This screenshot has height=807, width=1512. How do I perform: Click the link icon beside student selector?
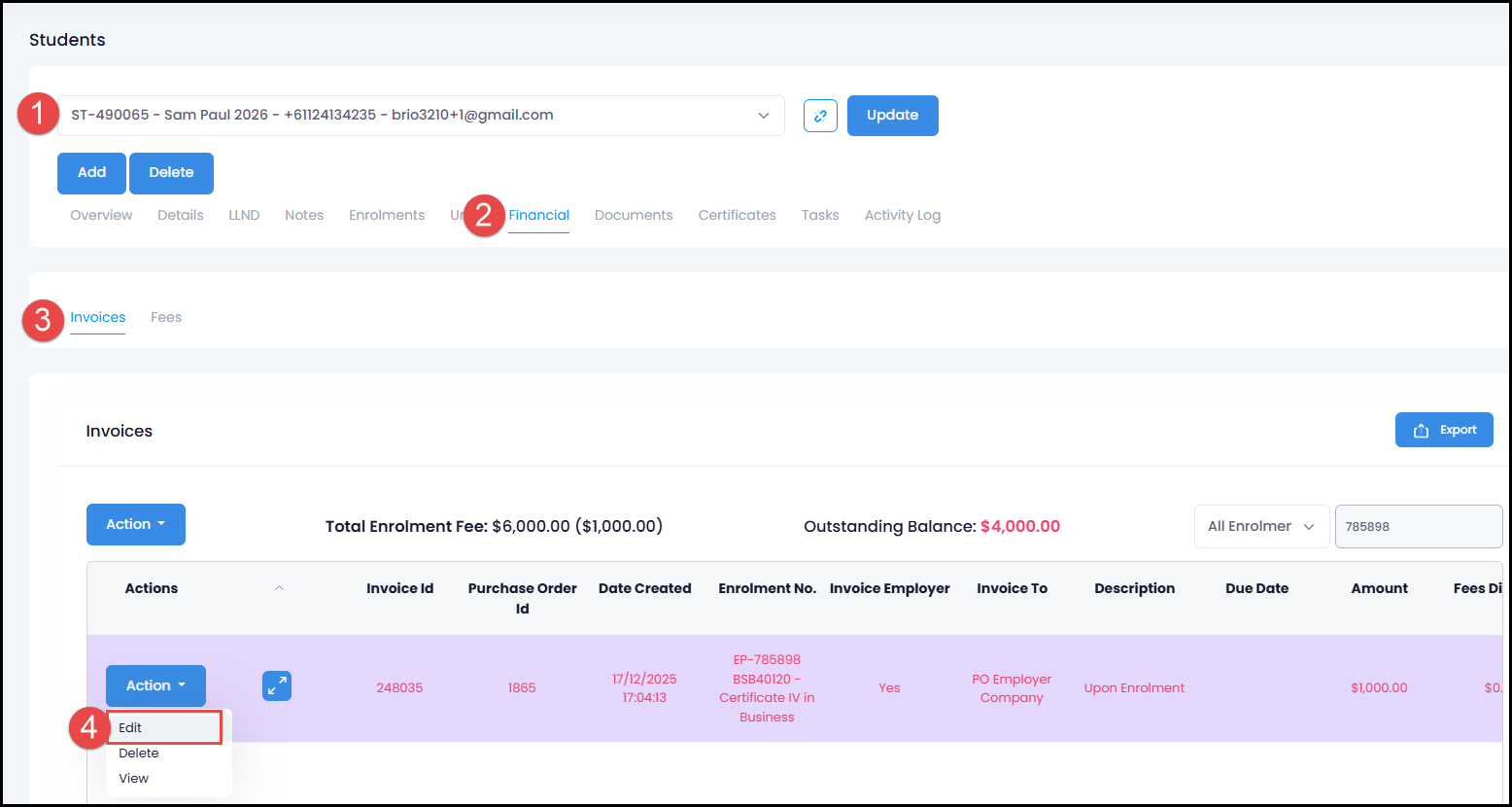(x=820, y=116)
